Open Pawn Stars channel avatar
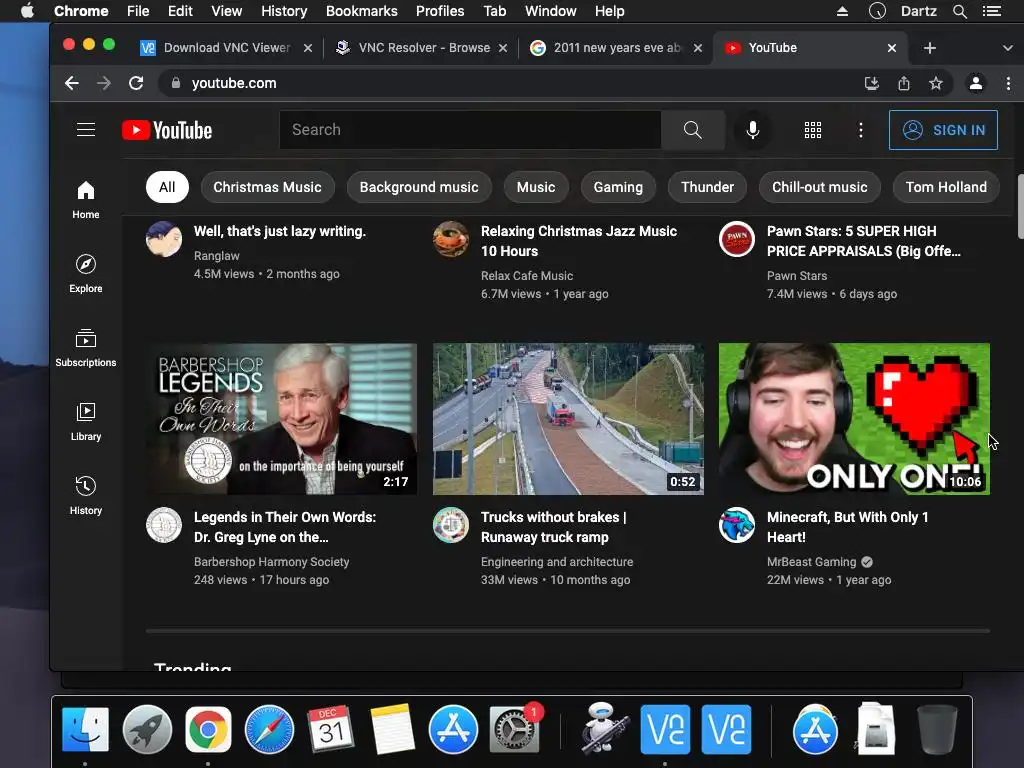This screenshot has width=1024, height=768. [737, 238]
